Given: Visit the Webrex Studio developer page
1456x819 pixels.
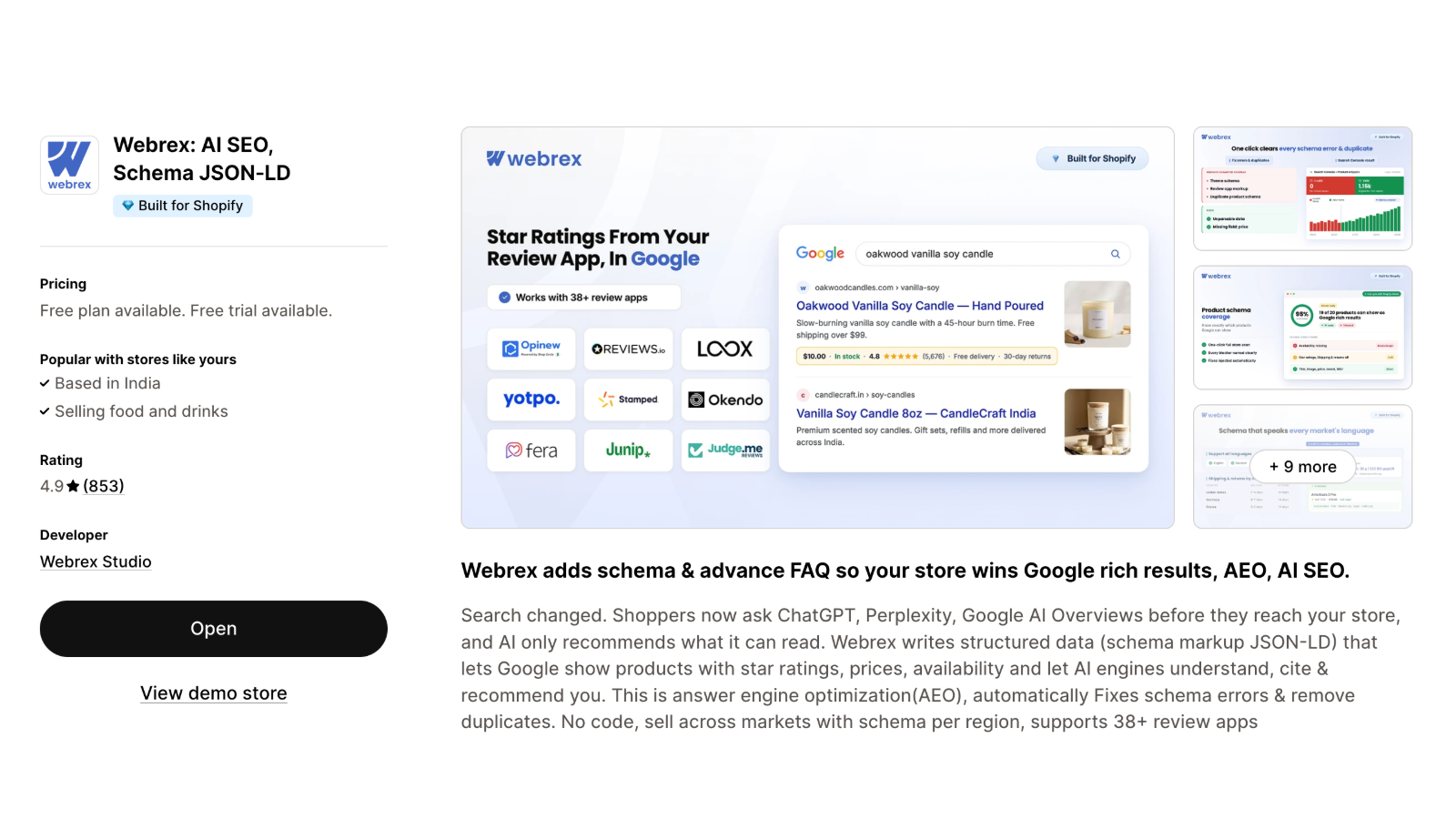Looking at the screenshot, I should 96,561.
